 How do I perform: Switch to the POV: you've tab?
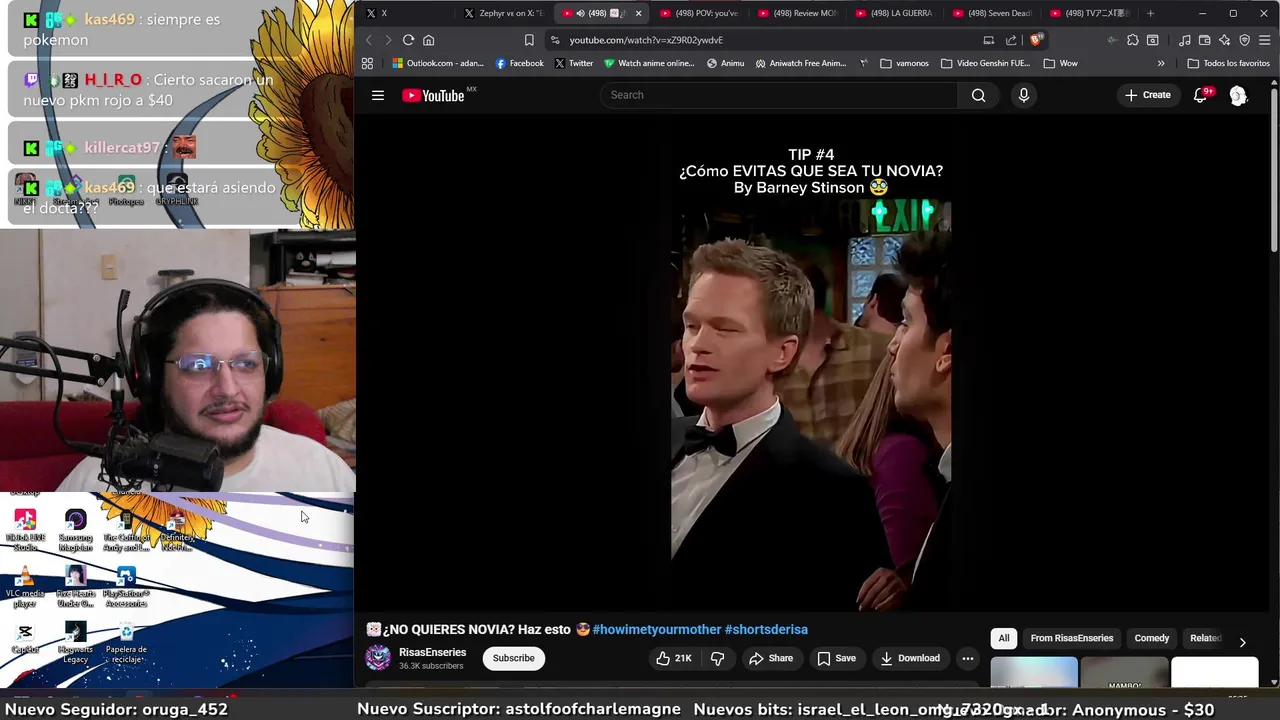click(699, 13)
